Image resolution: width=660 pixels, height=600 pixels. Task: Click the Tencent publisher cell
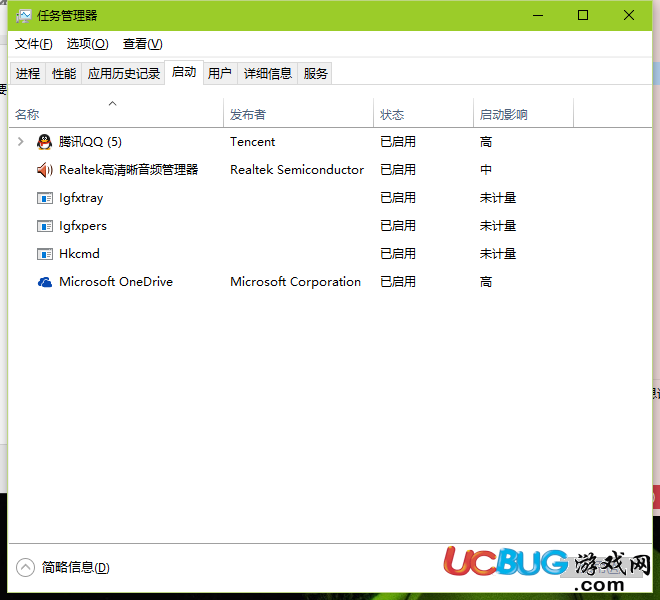point(253,142)
